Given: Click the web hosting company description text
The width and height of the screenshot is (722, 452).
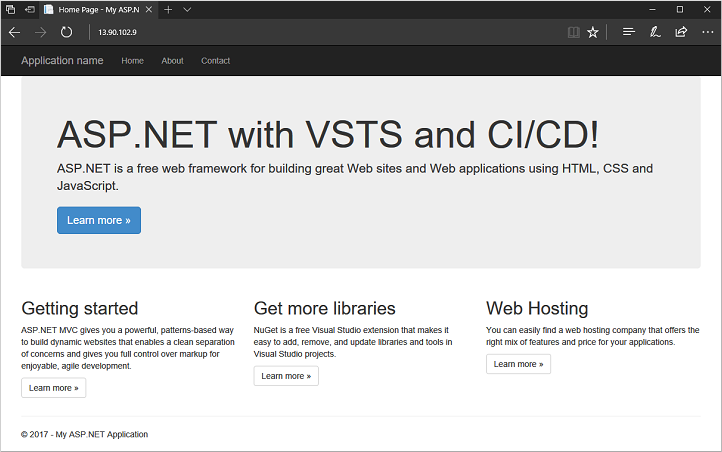Looking at the screenshot, I should (593, 336).
